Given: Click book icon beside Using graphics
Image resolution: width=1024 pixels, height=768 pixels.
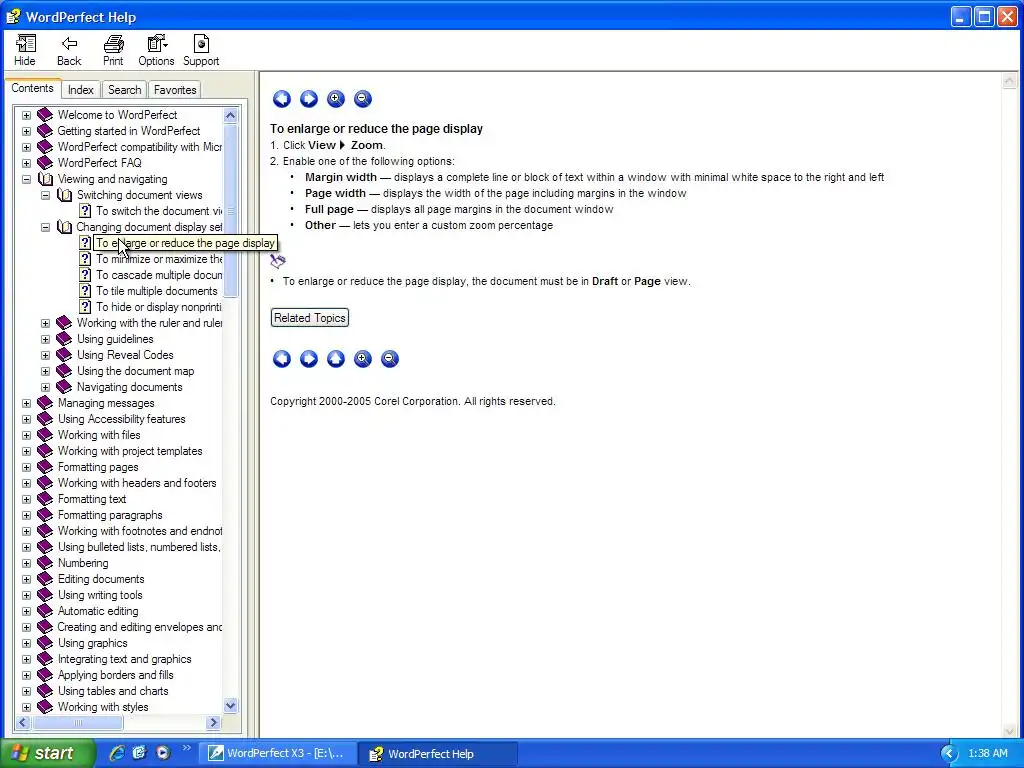Looking at the screenshot, I should pos(45,643).
